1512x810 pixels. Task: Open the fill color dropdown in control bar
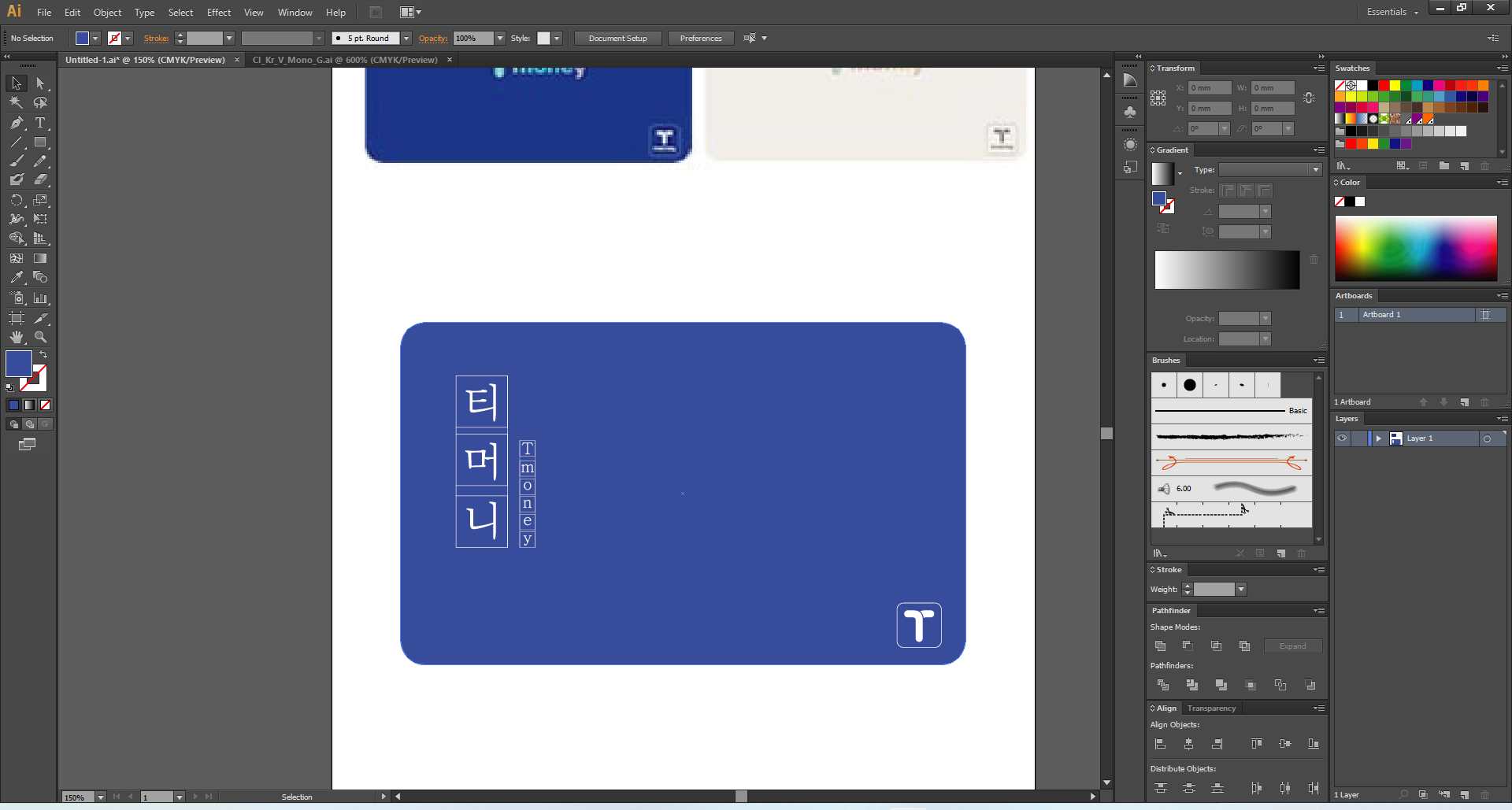coord(95,39)
